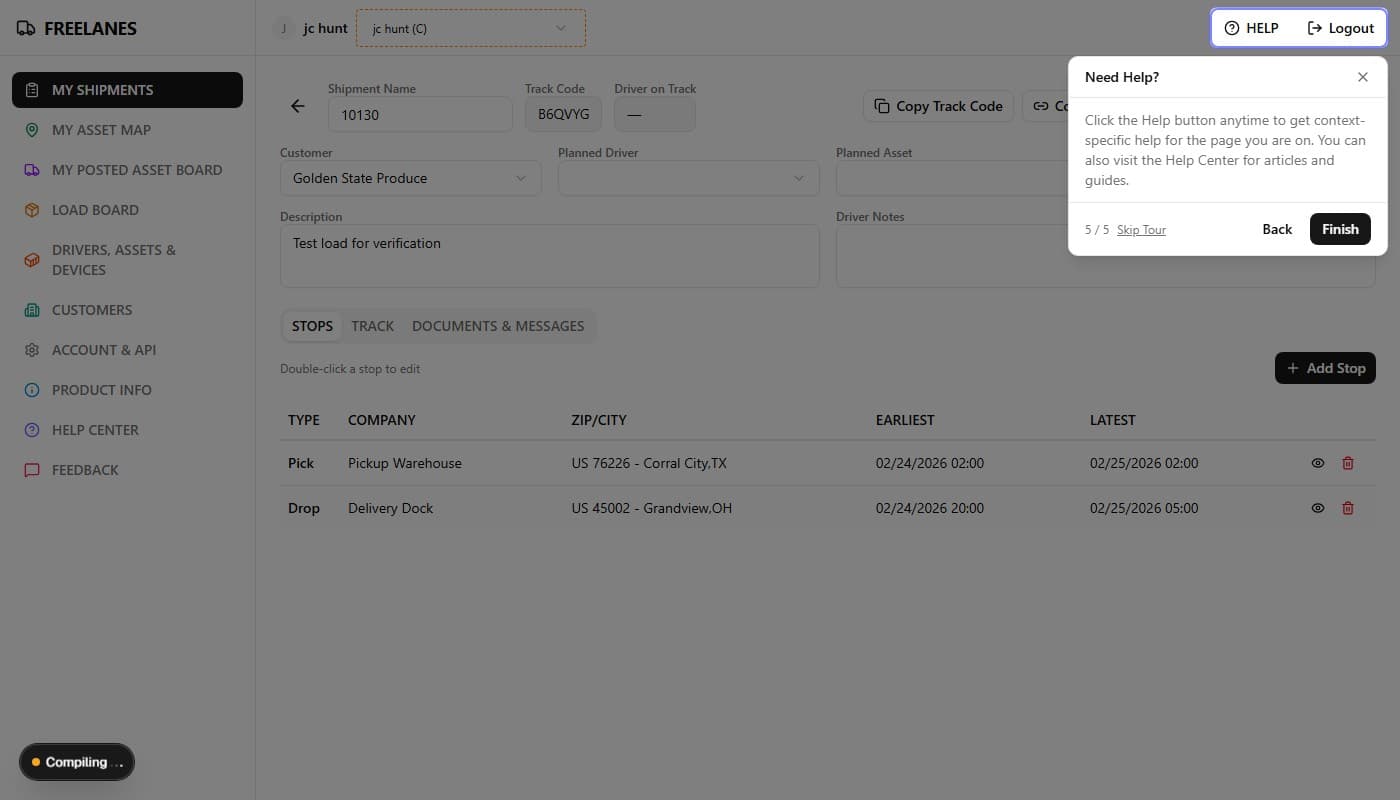Viewport: 1400px width, 800px height.
Task: Click the Add Stop button
Action: [x=1326, y=368]
